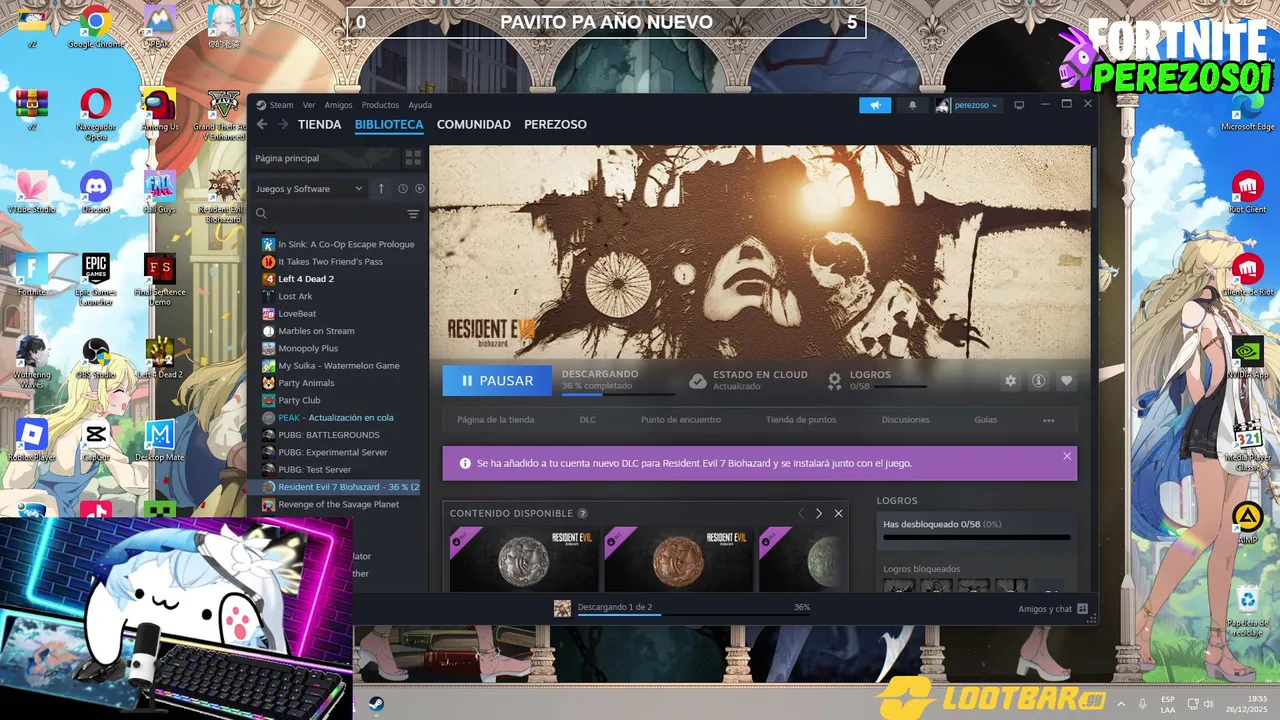Select My Suika - Watermelon Game
The height and width of the screenshot is (720, 1280).
click(338, 365)
